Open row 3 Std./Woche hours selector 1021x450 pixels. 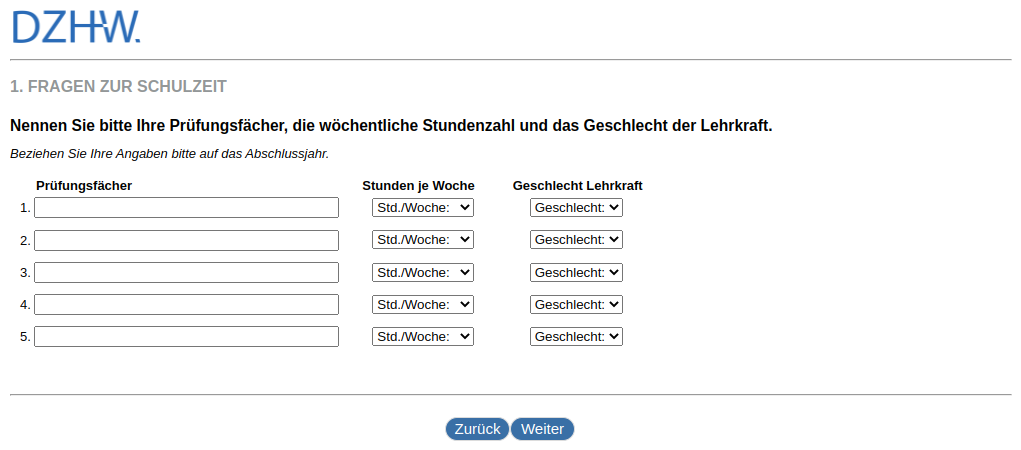tap(422, 272)
